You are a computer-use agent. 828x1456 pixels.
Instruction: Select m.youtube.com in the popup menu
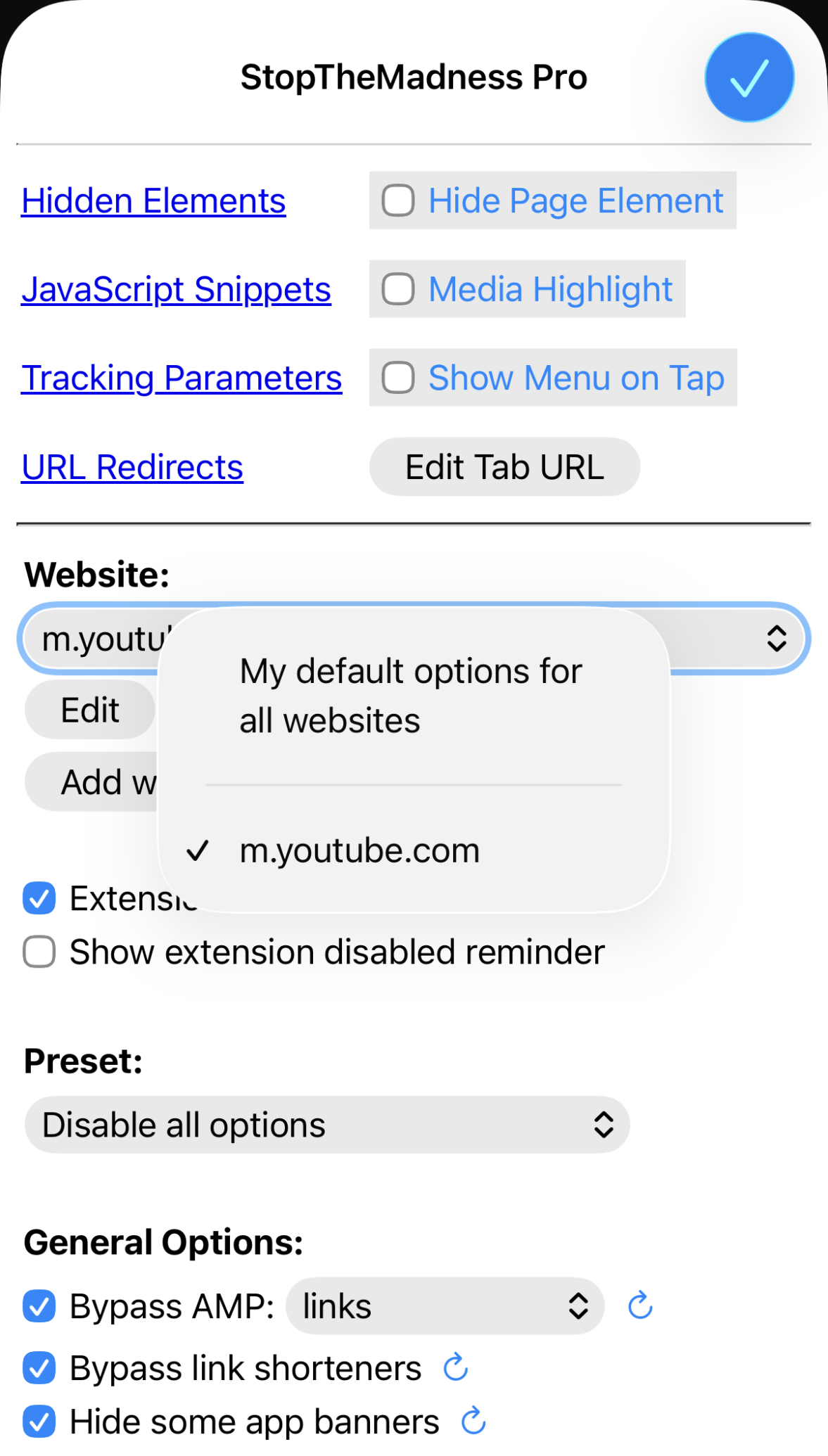359,850
